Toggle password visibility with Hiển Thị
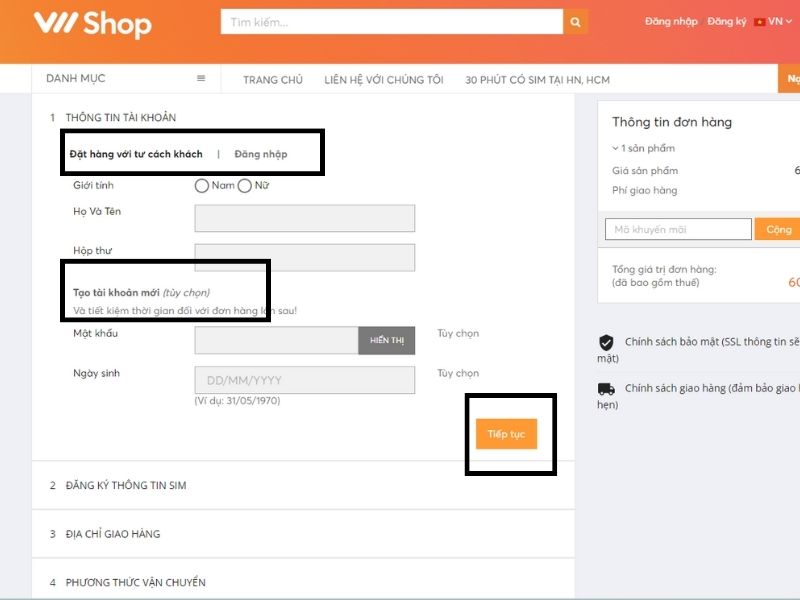 pyautogui.click(x=386, y=341)
